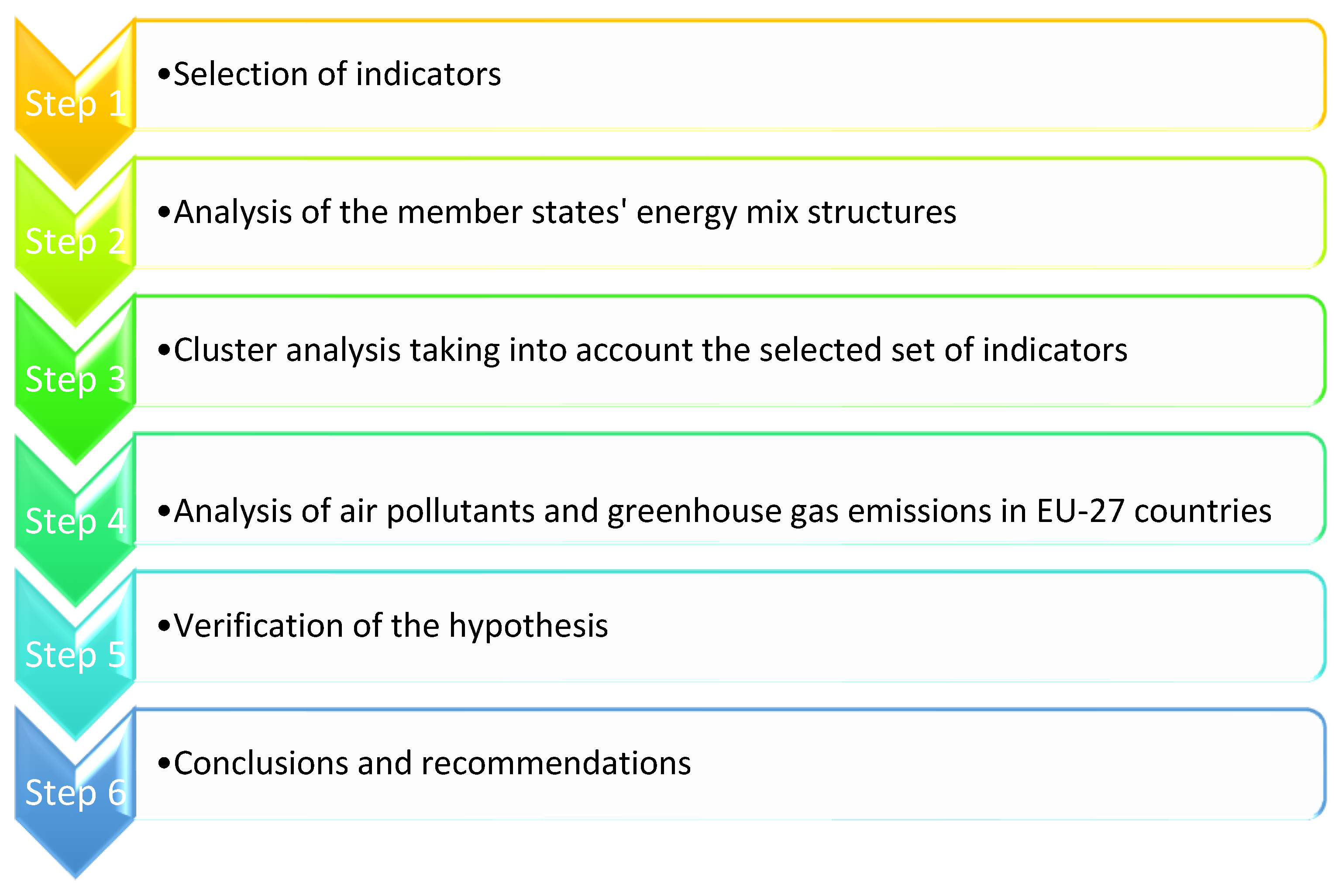The height and width of the screenshot is (896, 1342).
Task: Select the white "Step 5" label
Action: (76, 655)
